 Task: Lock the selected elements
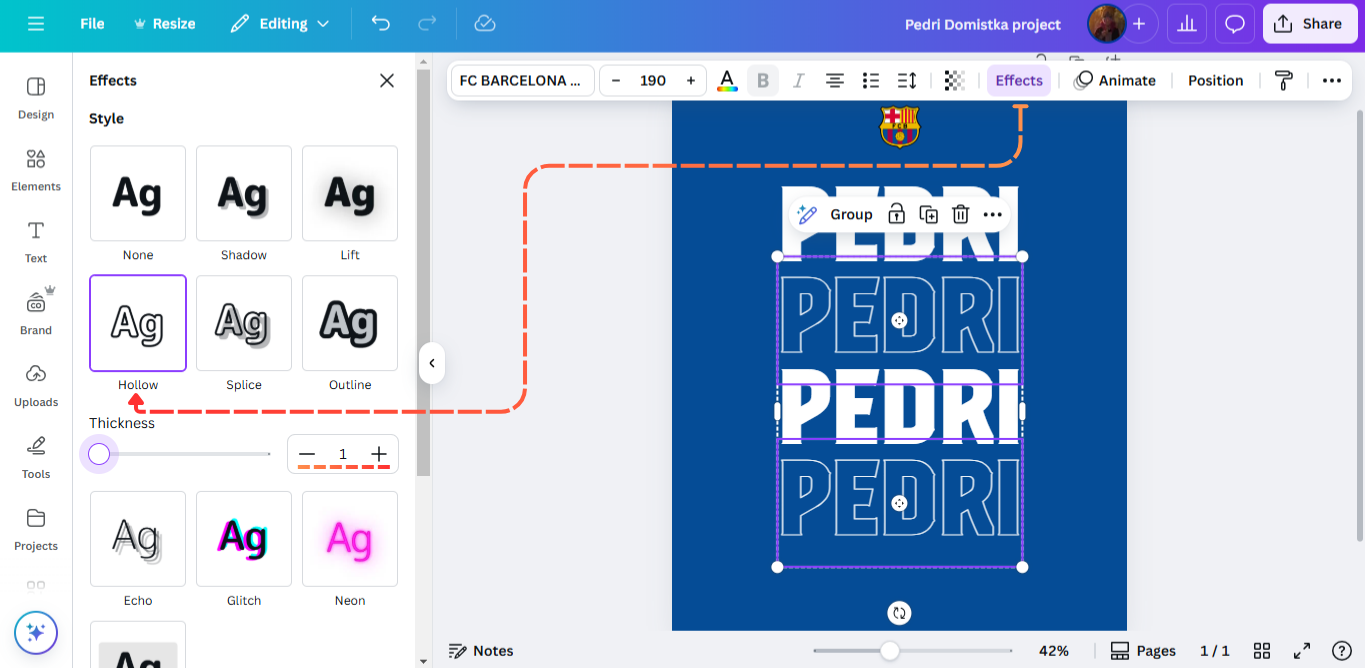(x=896, y=214)
